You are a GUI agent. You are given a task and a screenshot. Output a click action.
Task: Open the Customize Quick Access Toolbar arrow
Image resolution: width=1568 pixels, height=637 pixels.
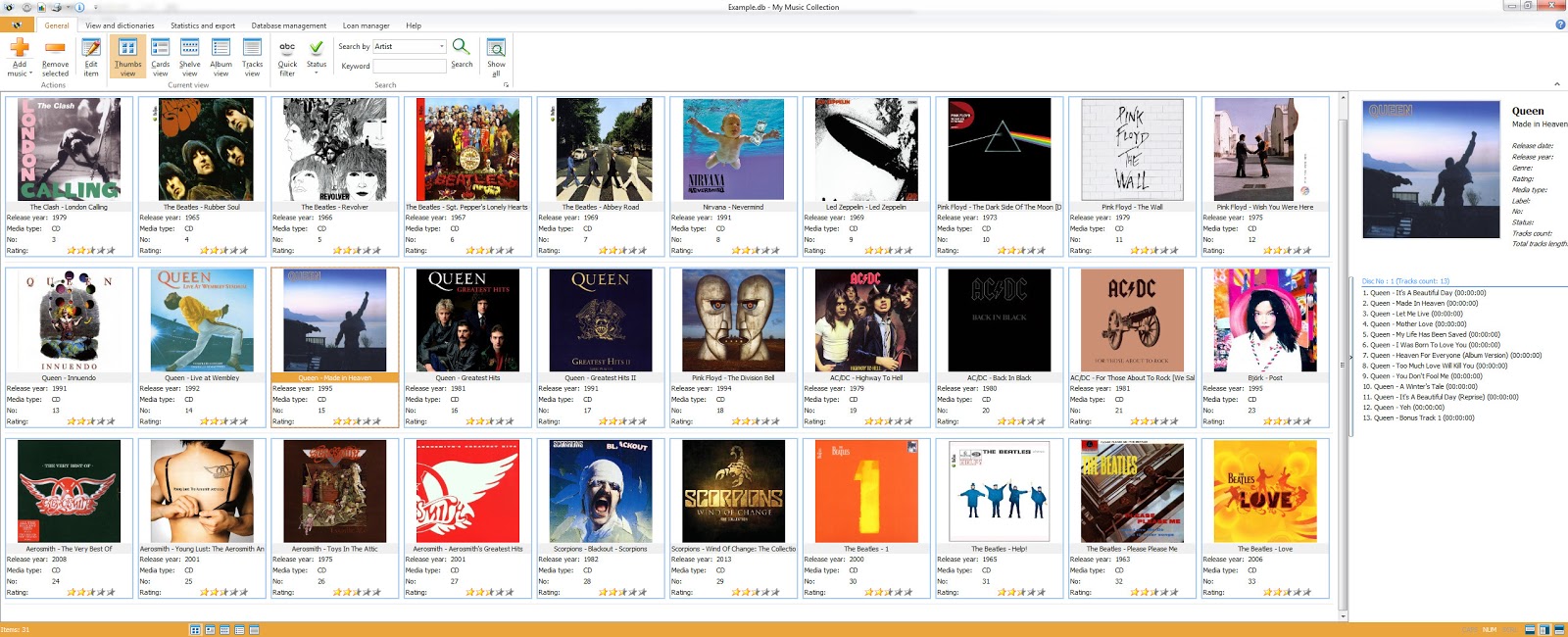(95, 7)
